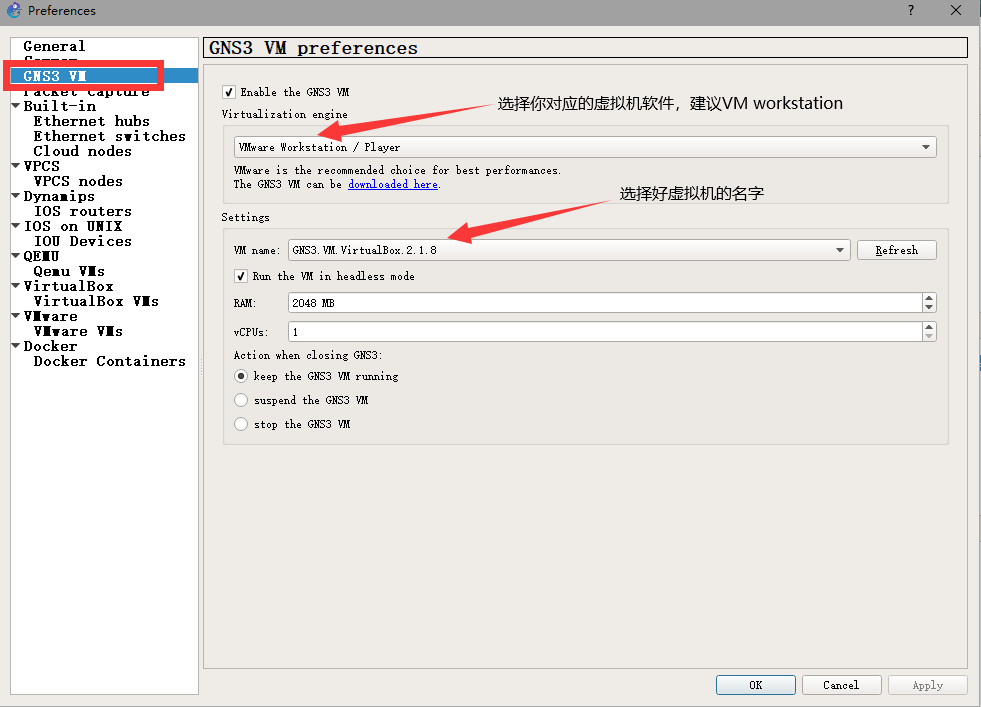981x707 pixels.
Task: Open Ethernet hubs preferences
Action: point(91,121)
